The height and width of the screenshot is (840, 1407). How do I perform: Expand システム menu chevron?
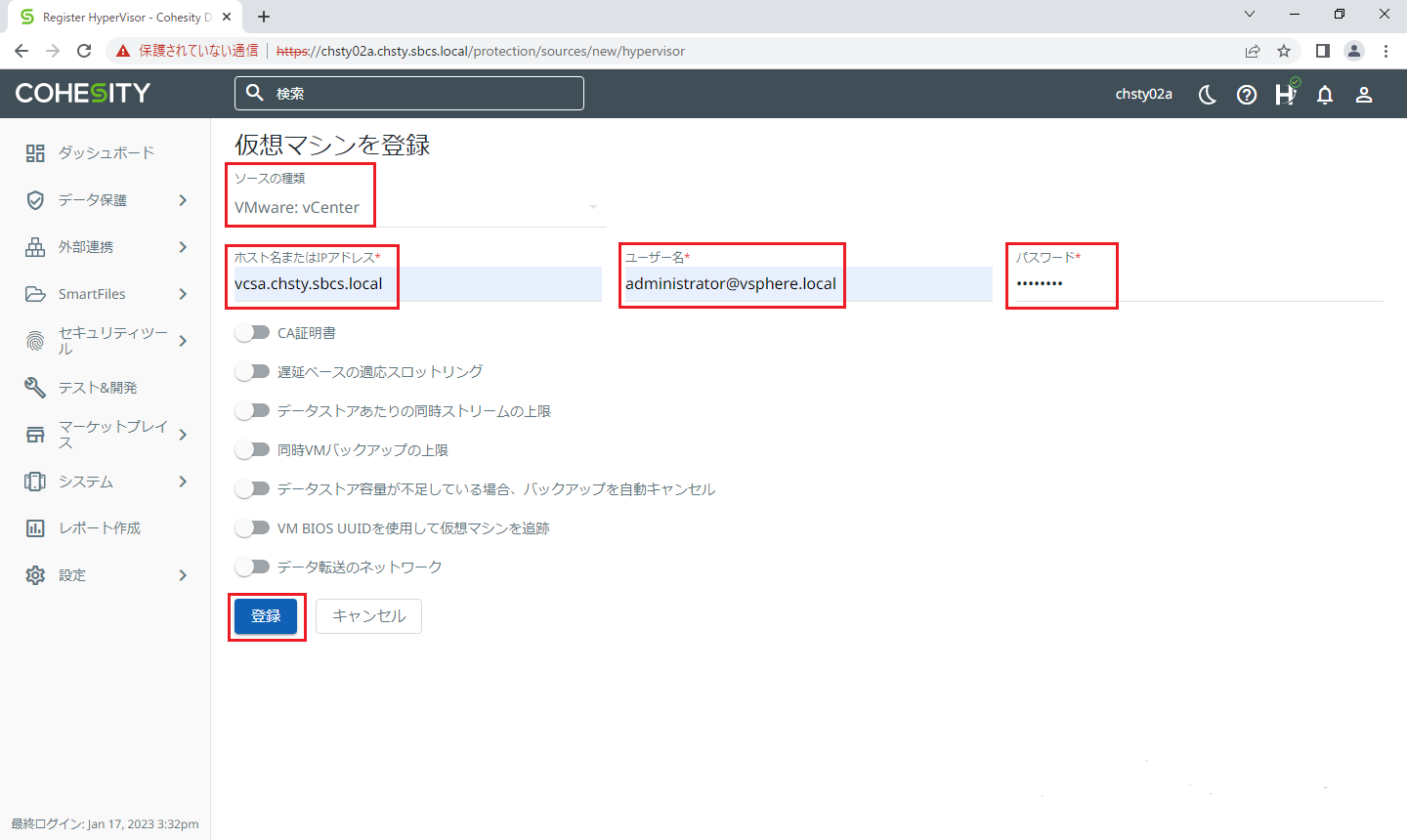tap(183, 482)
